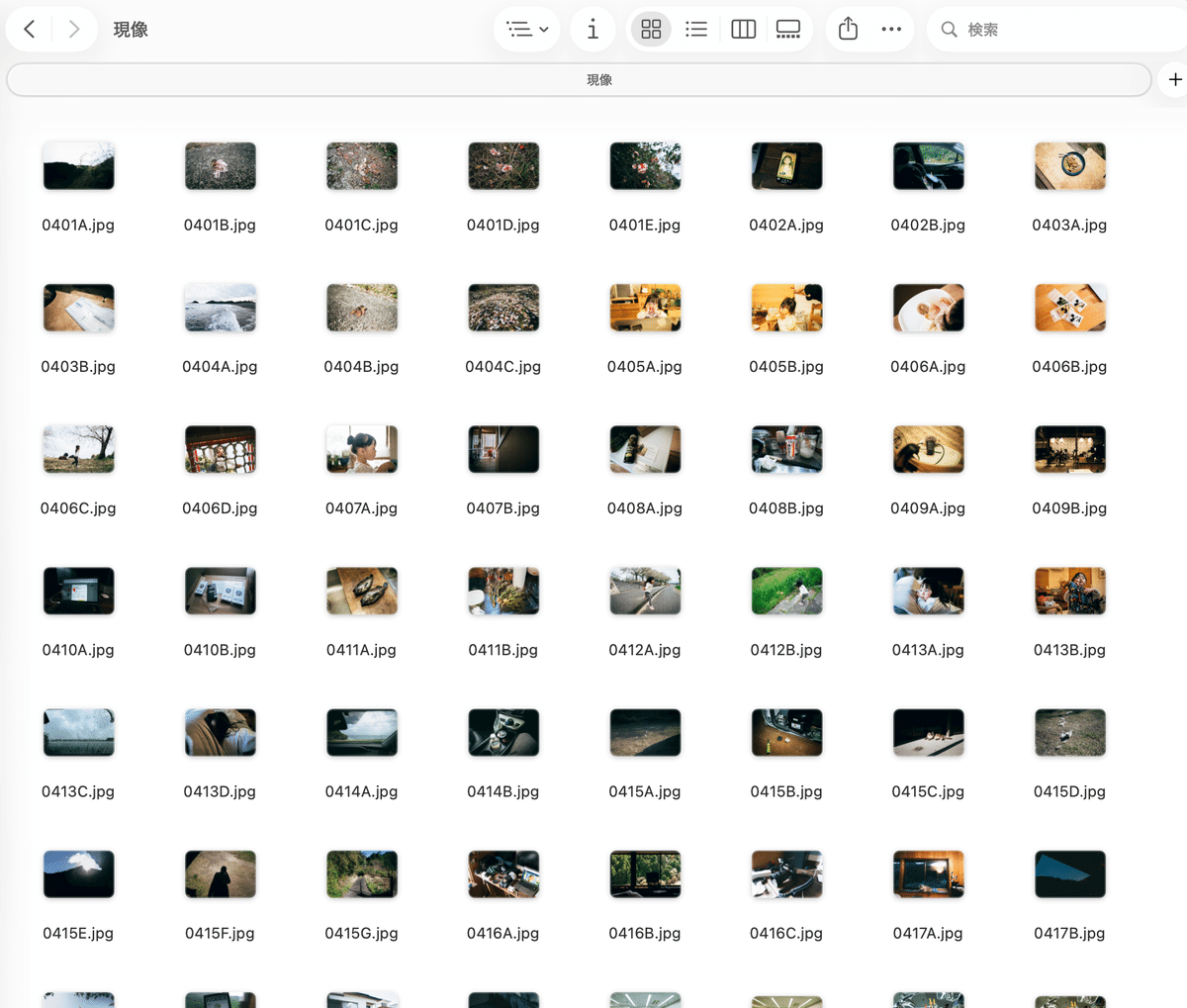Select thumbnail of 0405A.jpg
1187x1008 pixels.
click(x=645, y=308)
